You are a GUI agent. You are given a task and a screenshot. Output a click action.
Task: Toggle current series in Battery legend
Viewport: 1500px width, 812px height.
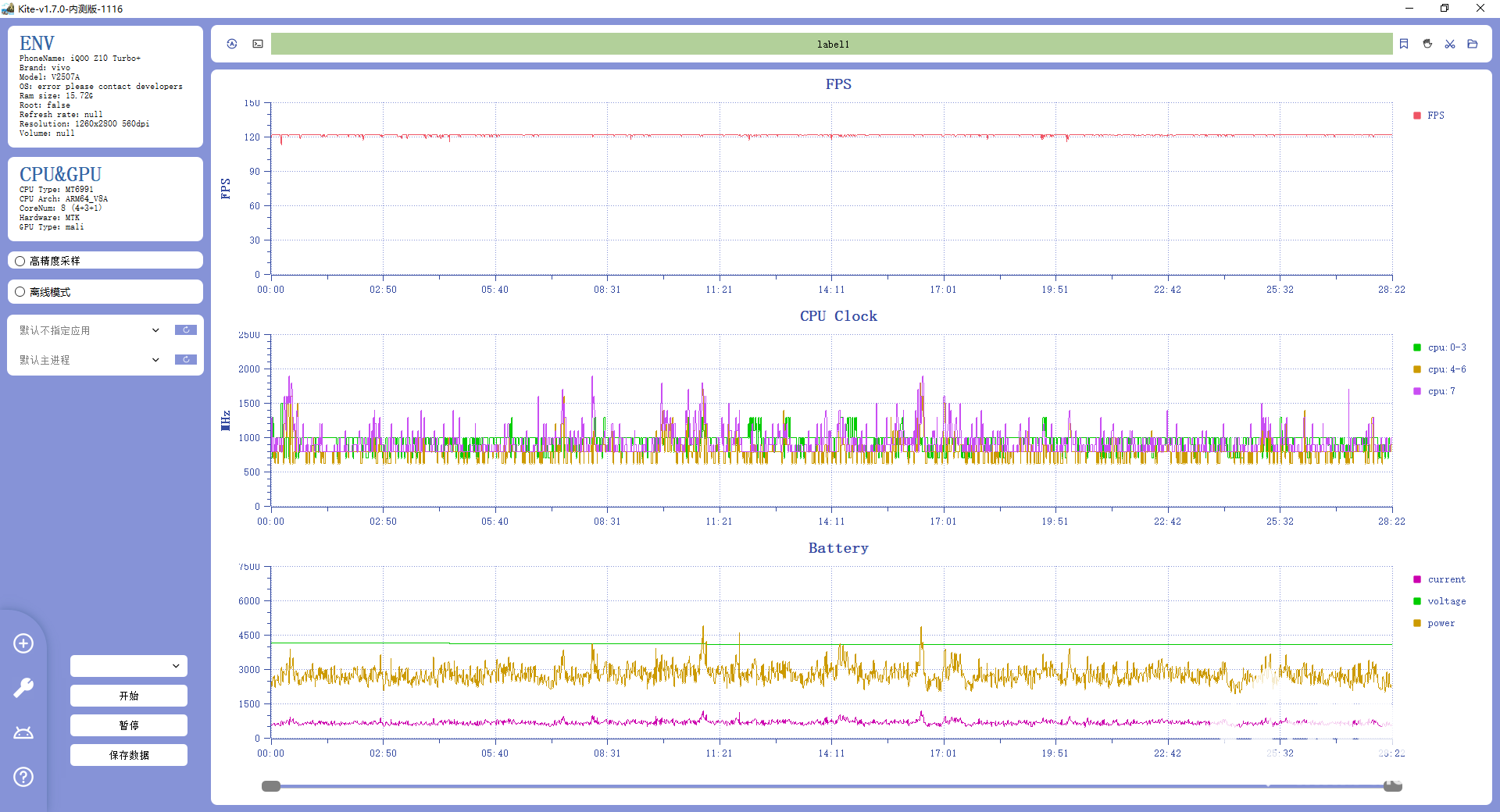1439,579
